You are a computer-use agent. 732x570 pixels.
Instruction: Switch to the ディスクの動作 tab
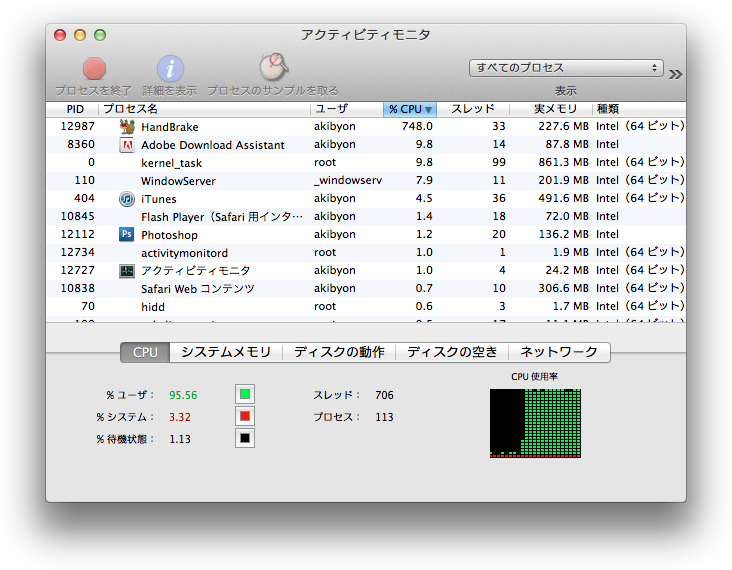coord(339,352)
